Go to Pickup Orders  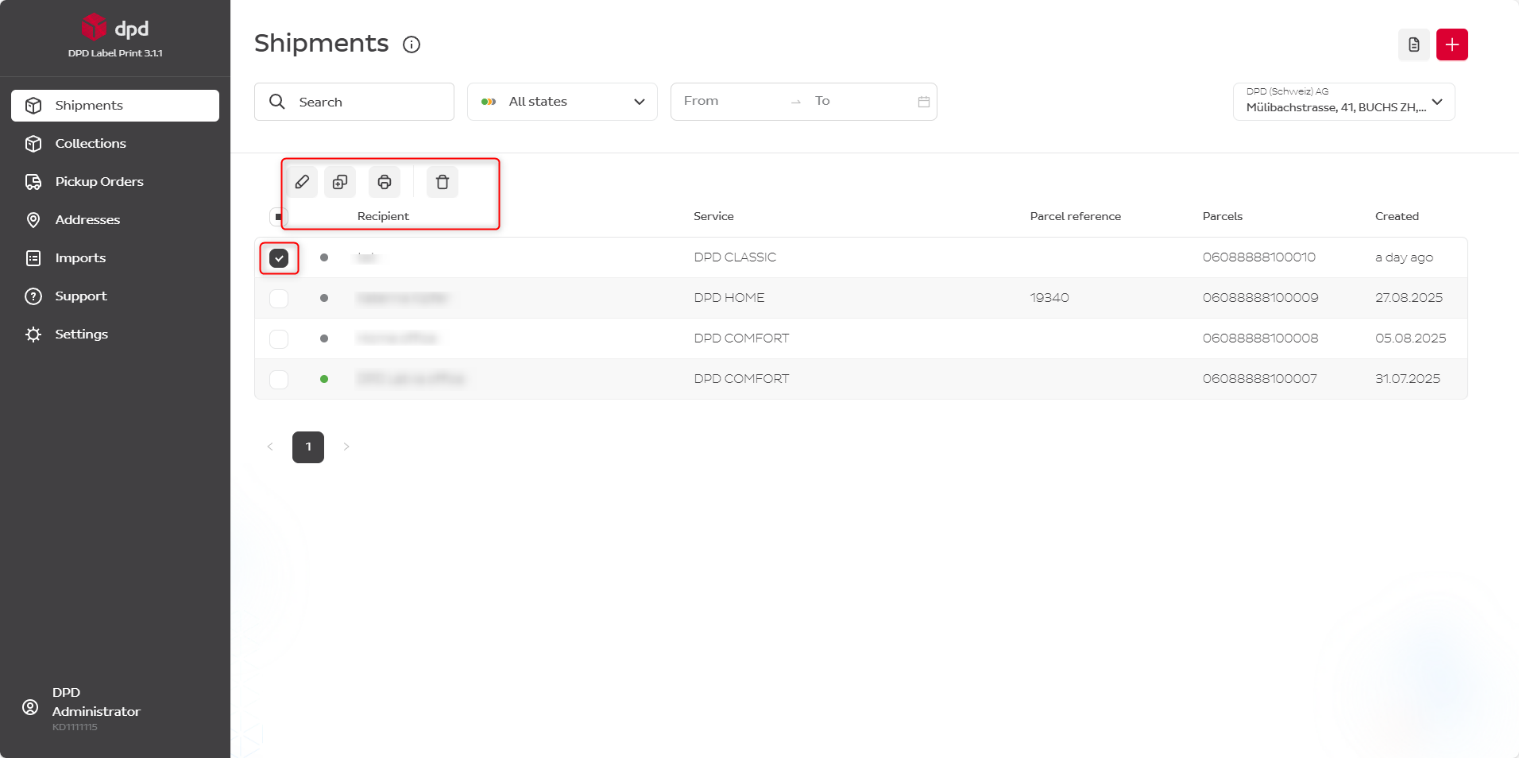[x=115, y=182]
